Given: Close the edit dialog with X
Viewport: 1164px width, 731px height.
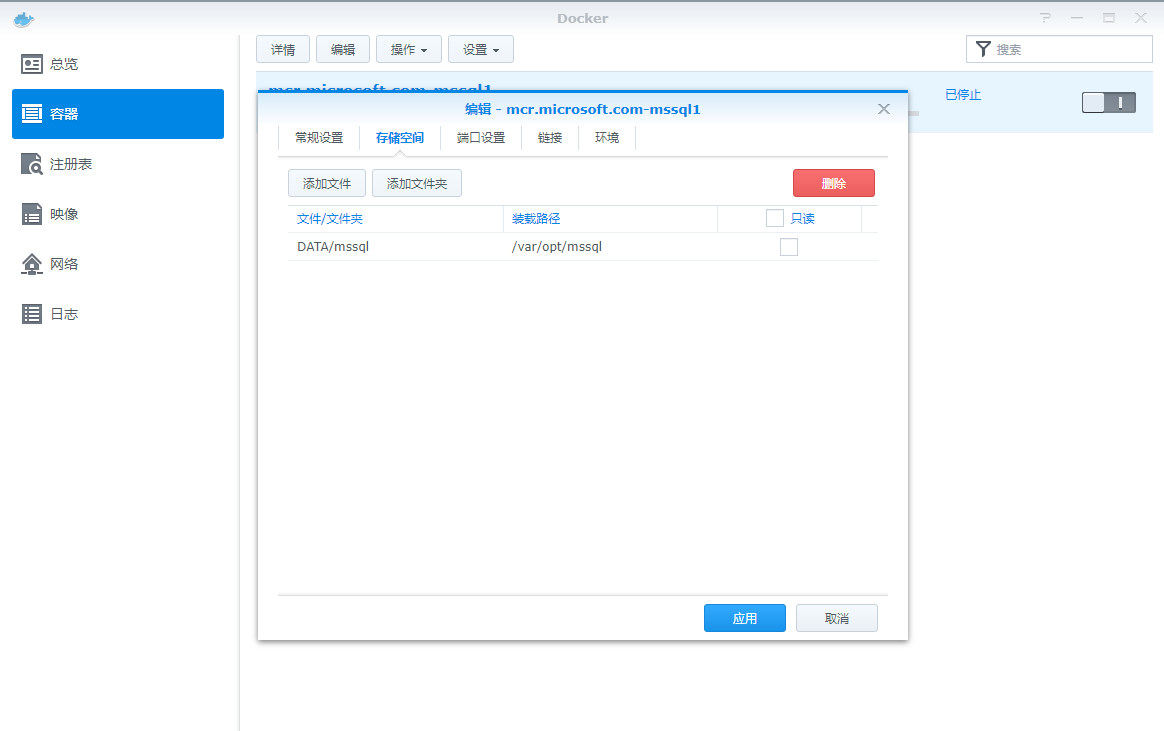Looking at the screenshot, I should (883, 109).
